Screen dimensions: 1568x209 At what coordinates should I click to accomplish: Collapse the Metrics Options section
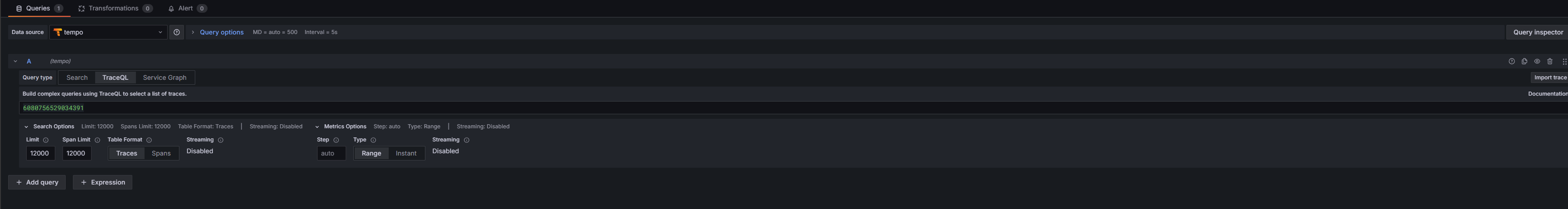pyautogui.click(x=317, y=127)
